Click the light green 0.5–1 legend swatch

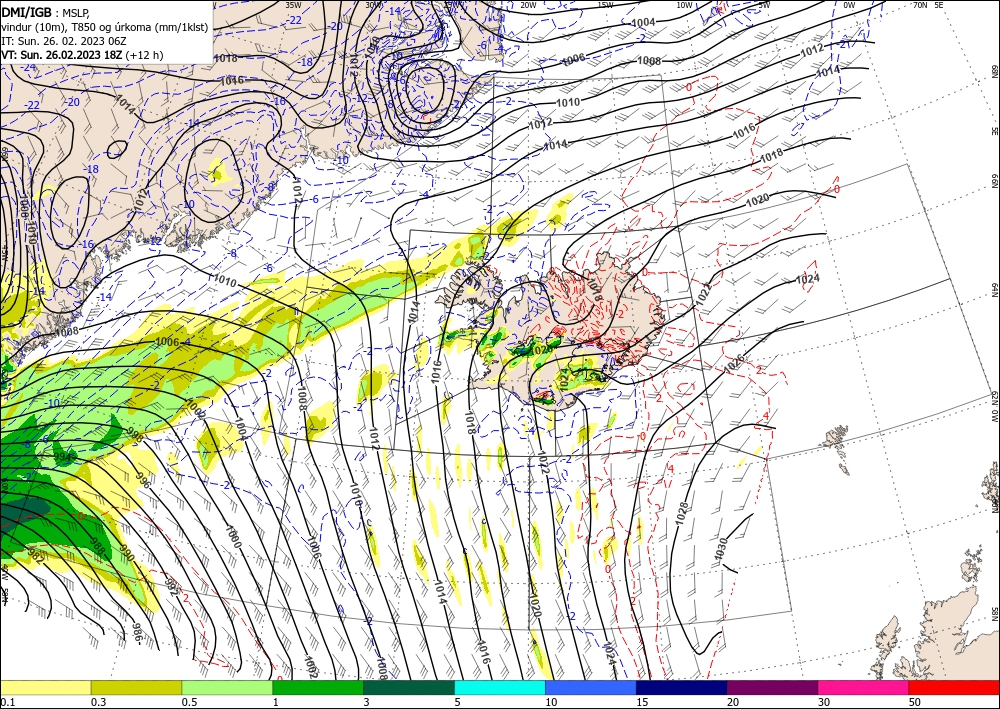tap(227, 687)
